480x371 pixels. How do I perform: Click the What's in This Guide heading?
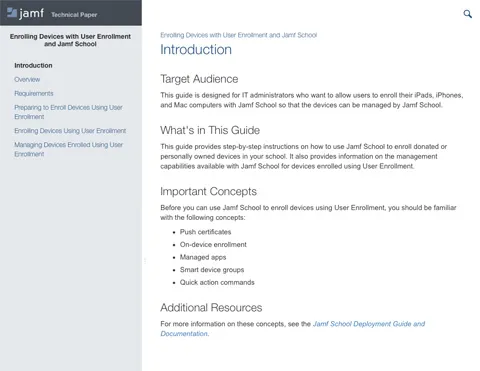tap(210, 130)
